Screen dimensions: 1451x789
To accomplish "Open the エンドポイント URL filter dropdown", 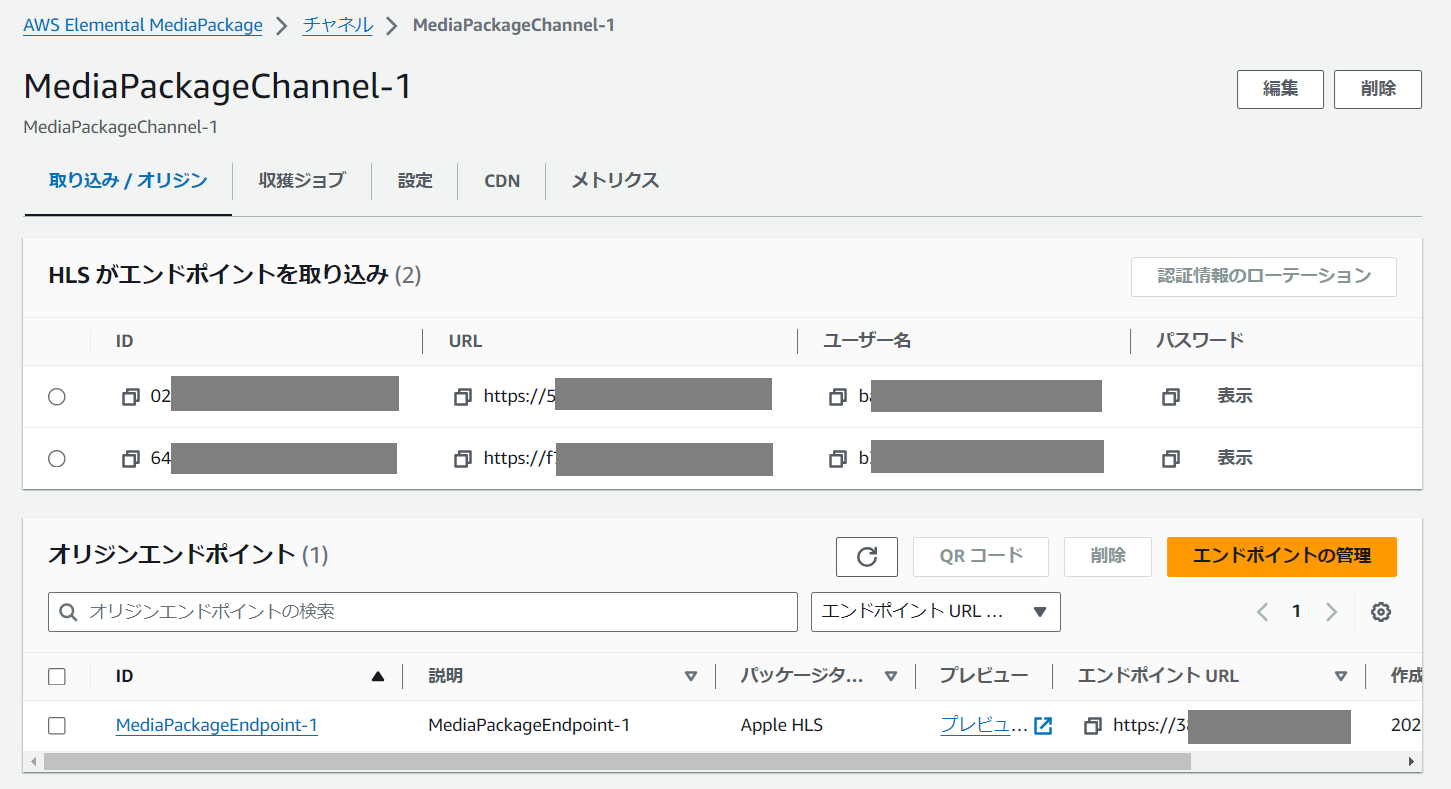I will (x=936, y=612).
